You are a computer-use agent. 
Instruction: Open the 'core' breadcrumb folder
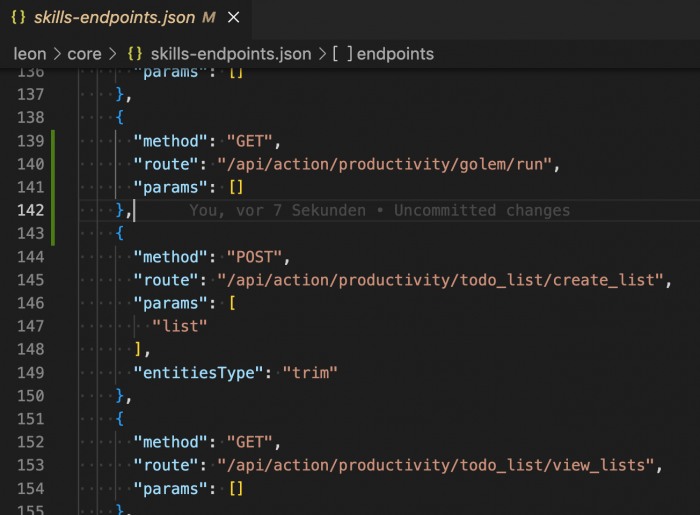click(x=84, y=54)
